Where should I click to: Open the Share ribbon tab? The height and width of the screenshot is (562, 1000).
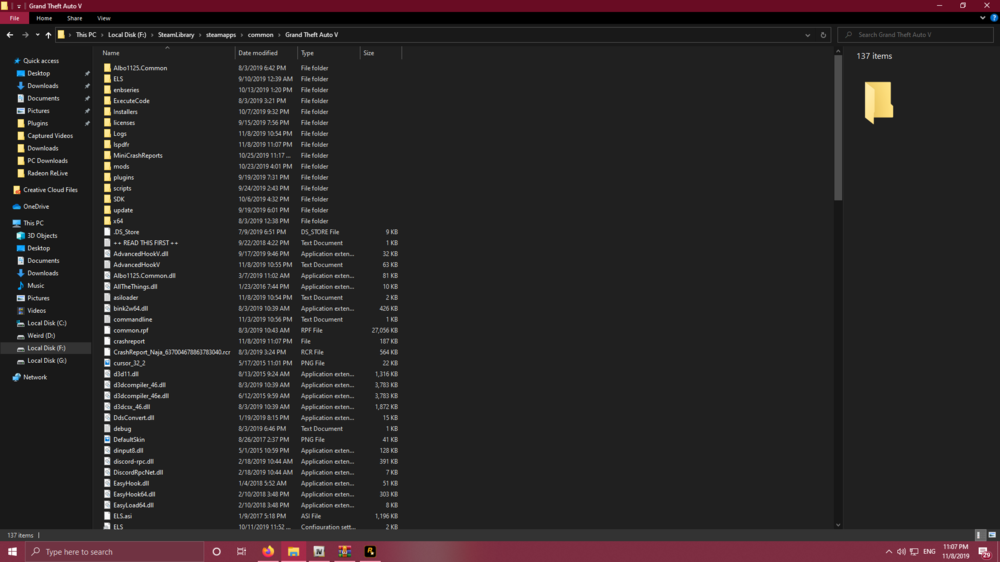click(74, 18)
